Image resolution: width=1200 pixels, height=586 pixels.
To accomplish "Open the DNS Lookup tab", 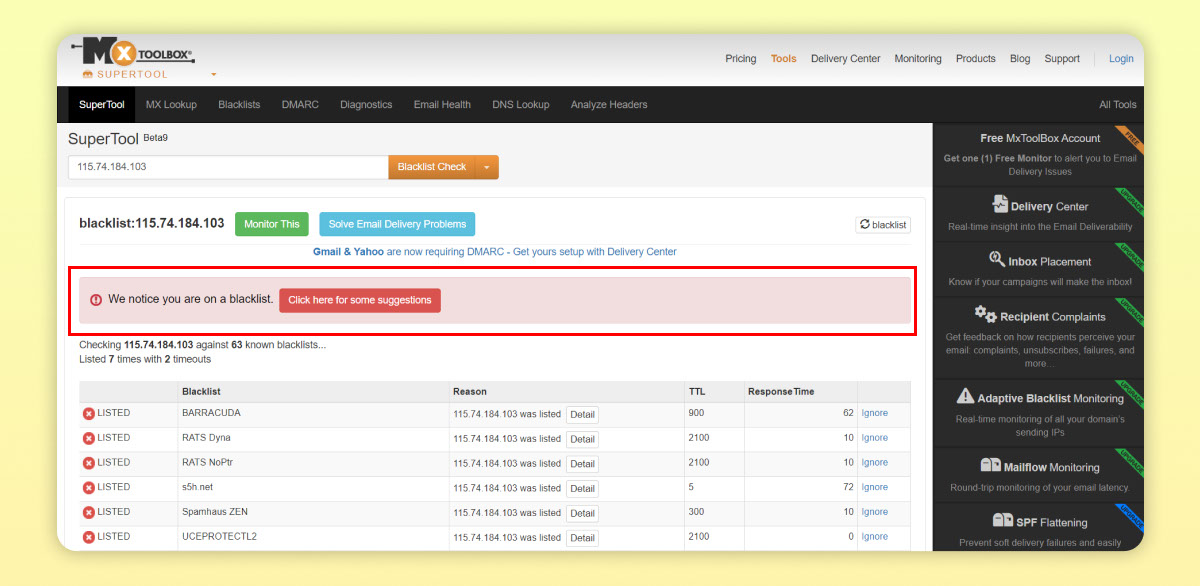I will pyautogui.click(x=521, y=104).
